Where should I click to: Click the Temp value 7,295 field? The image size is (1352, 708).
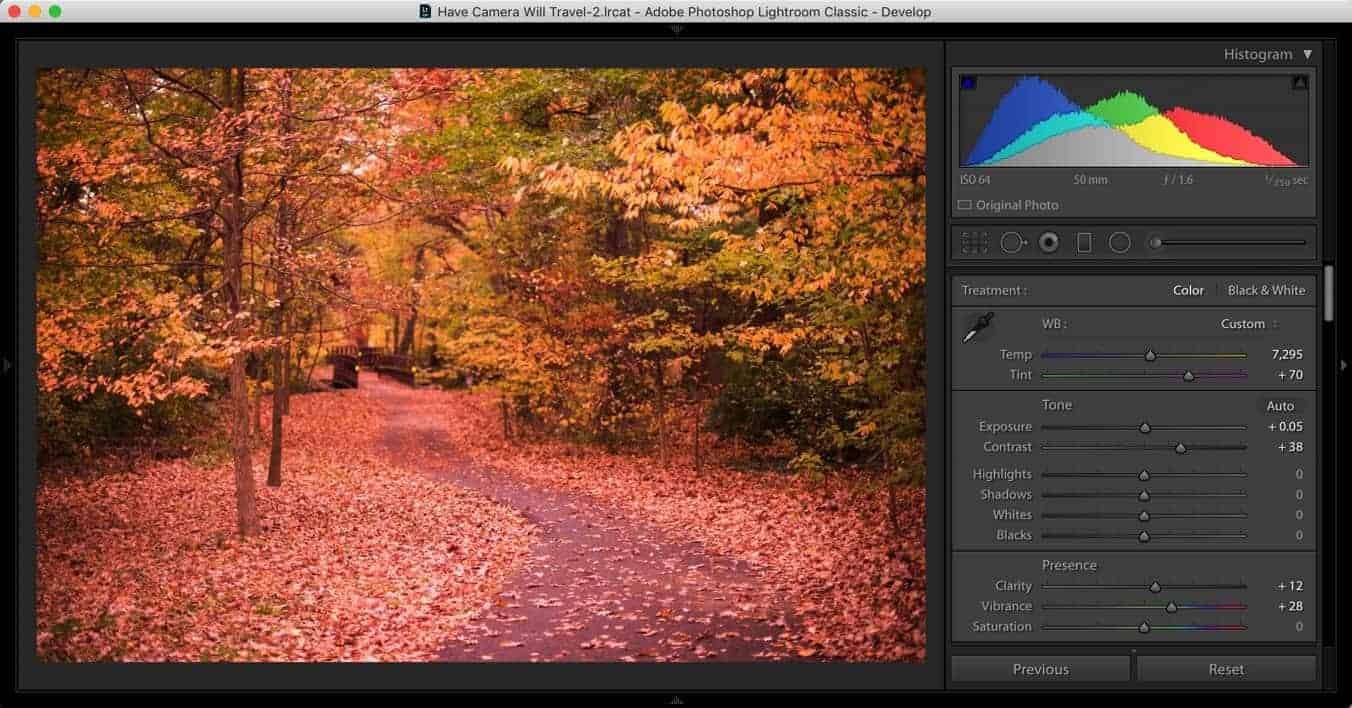pos(1286,354)
